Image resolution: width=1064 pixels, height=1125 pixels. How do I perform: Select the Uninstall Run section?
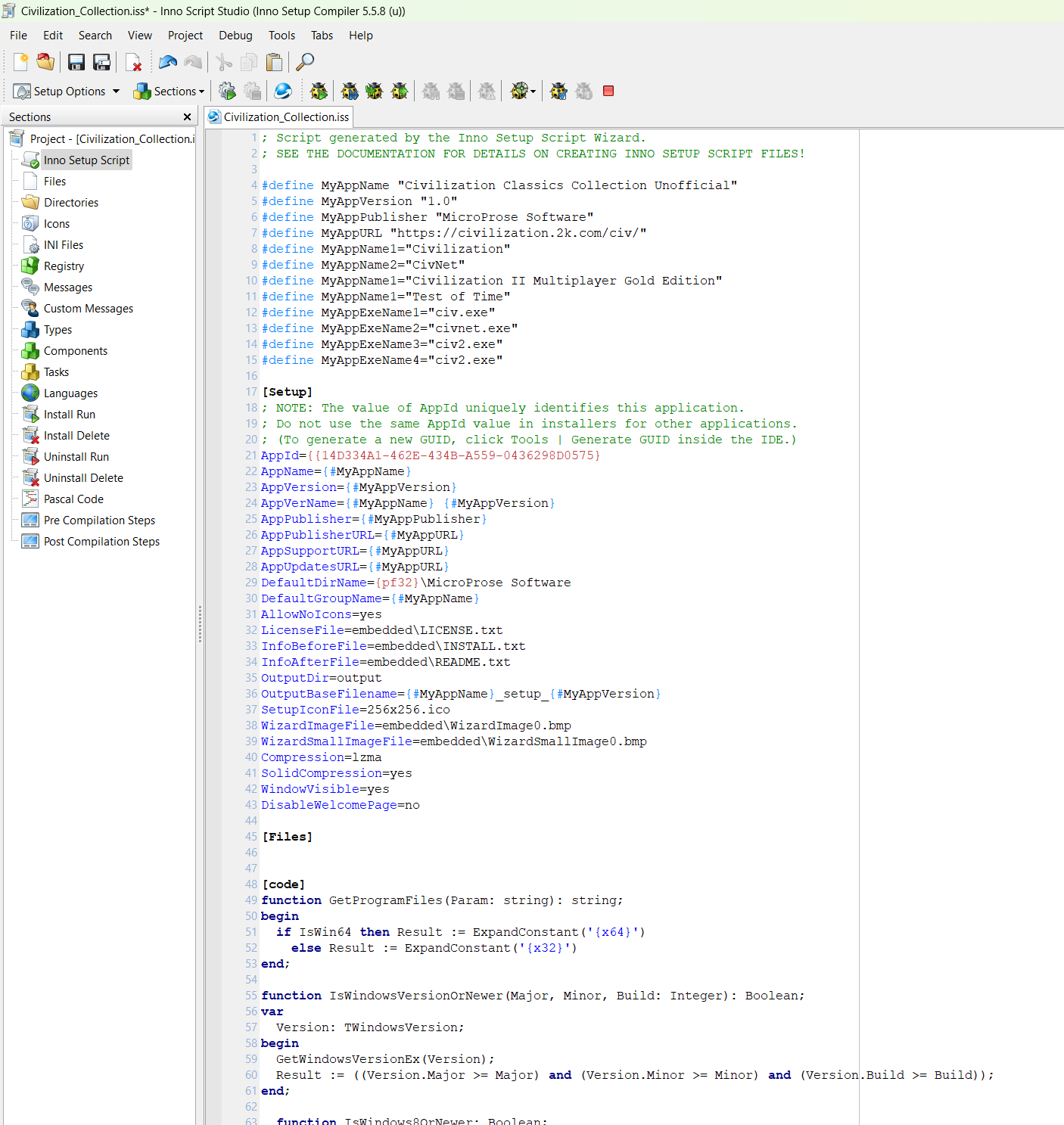[x=76, y=457]
